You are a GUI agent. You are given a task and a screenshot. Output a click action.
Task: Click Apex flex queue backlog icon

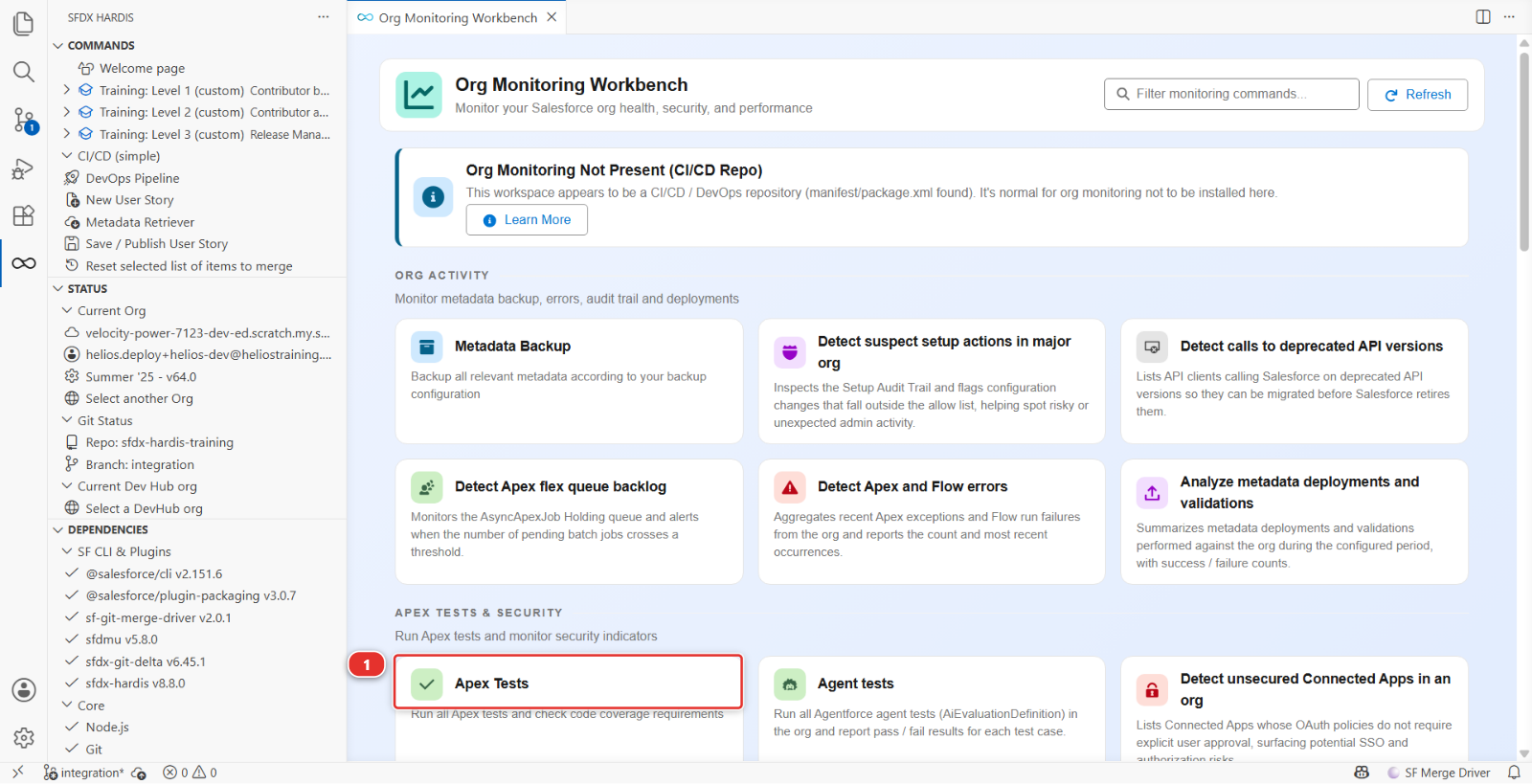pyautogui.click(x=427, y=487)
